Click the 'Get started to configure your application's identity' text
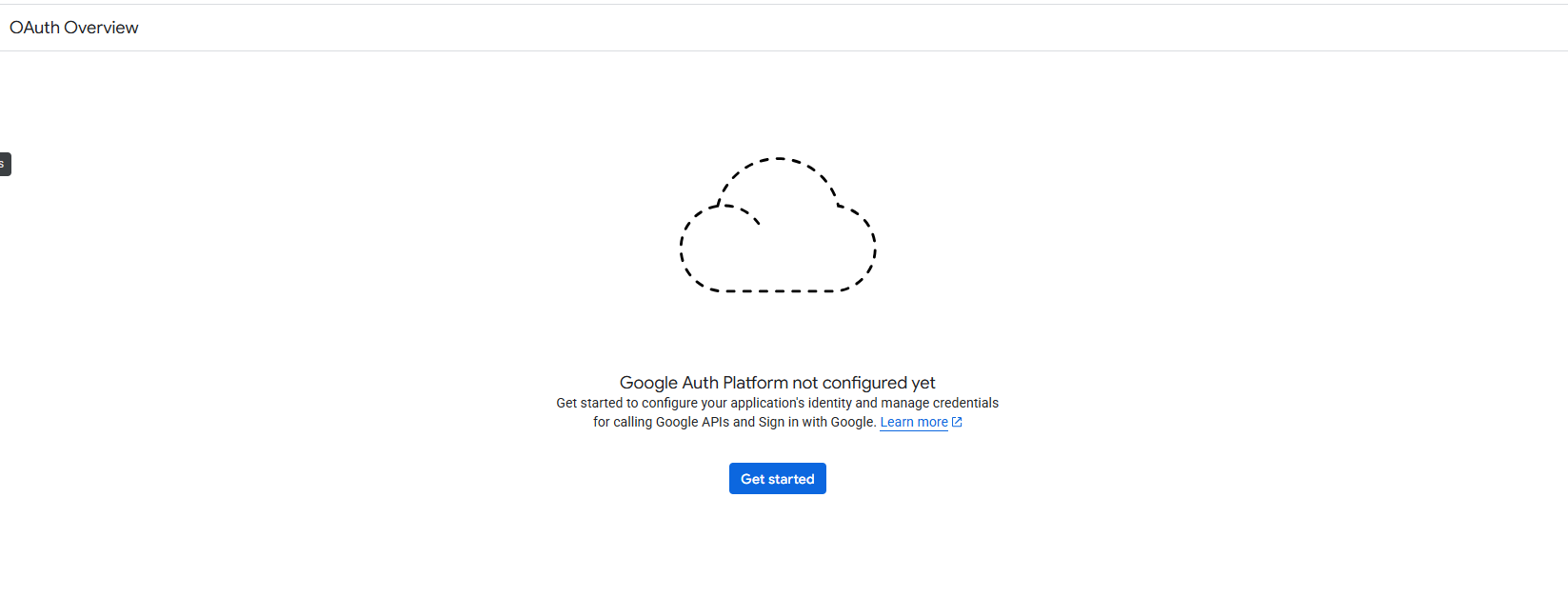The height and width of the screenshot is (597, 1568). pos(704,403)
